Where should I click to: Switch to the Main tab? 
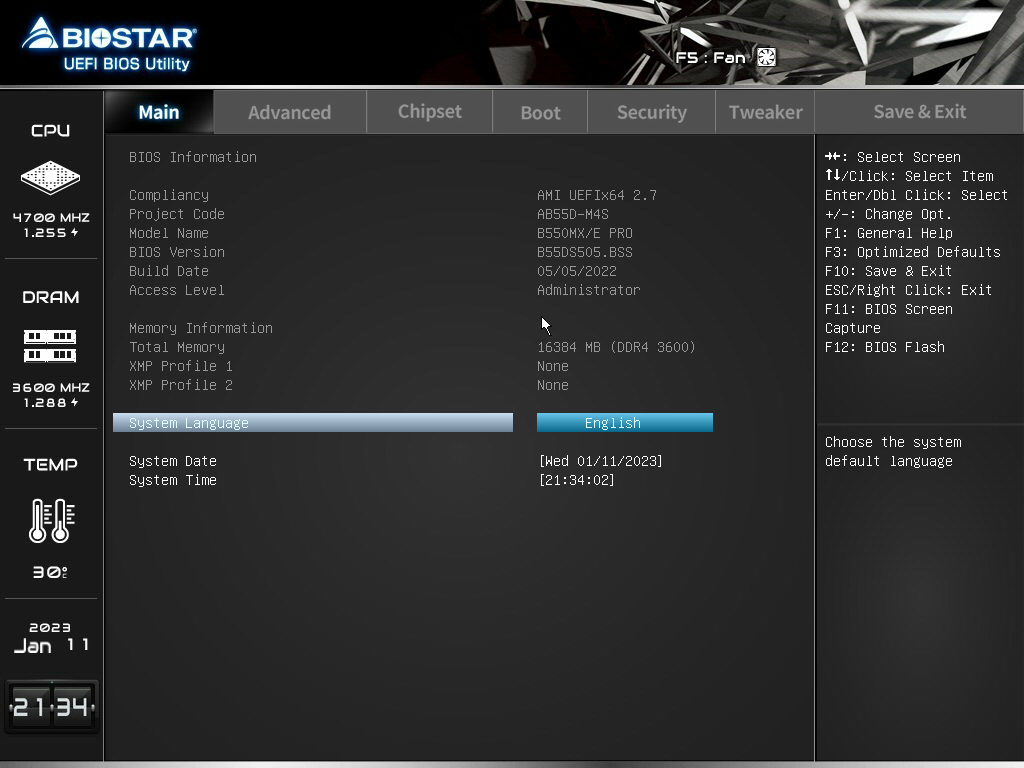pos(159,112)
